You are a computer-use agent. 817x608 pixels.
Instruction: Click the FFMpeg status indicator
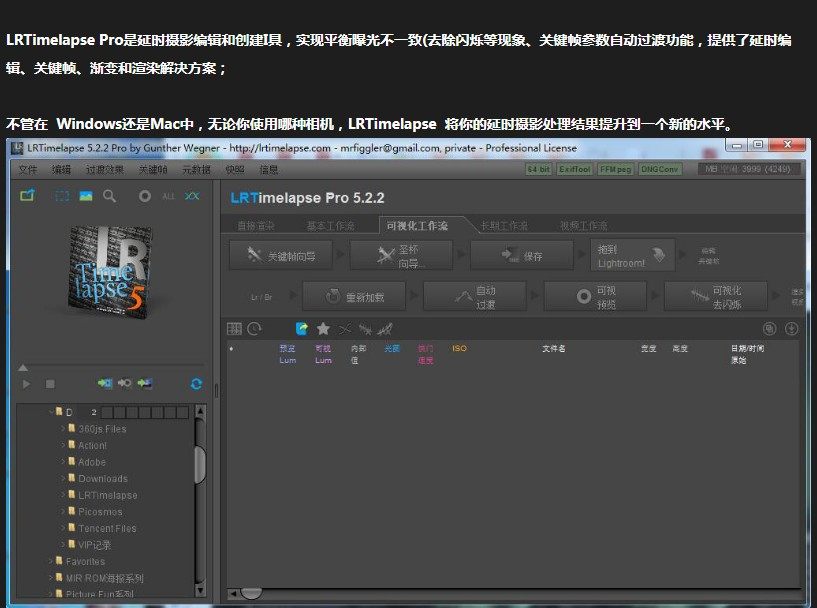coord(615,169)
